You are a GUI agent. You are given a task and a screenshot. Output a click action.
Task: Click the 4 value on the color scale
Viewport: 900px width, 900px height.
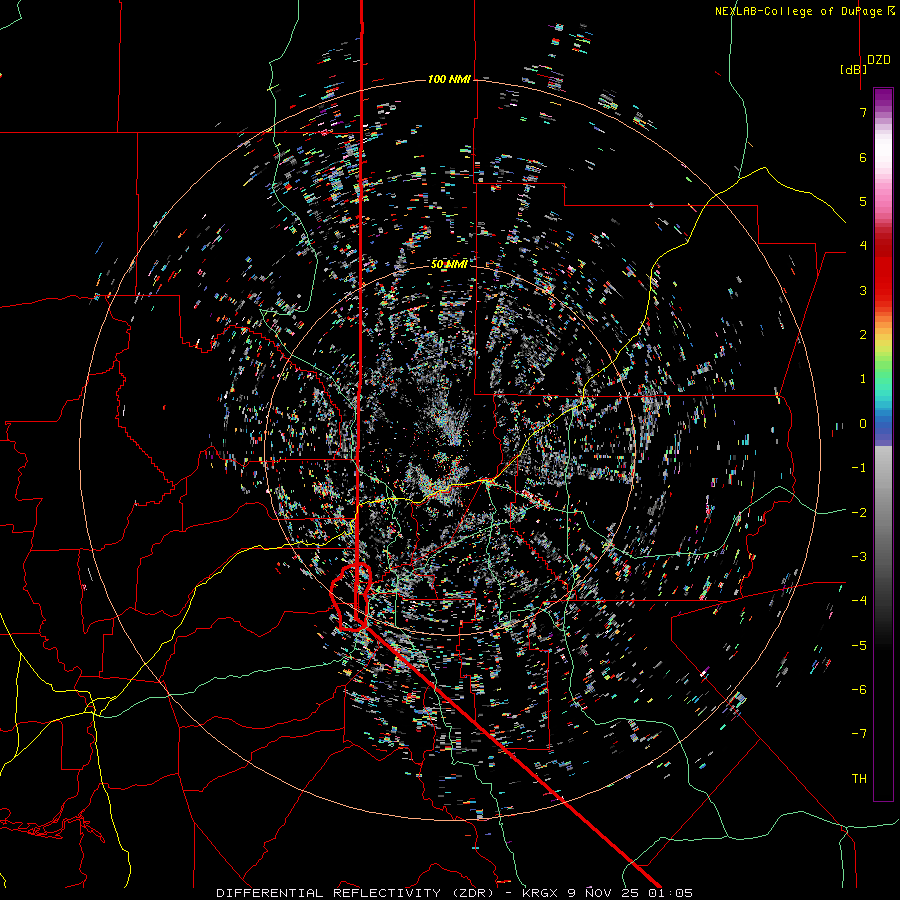(863, 246)
